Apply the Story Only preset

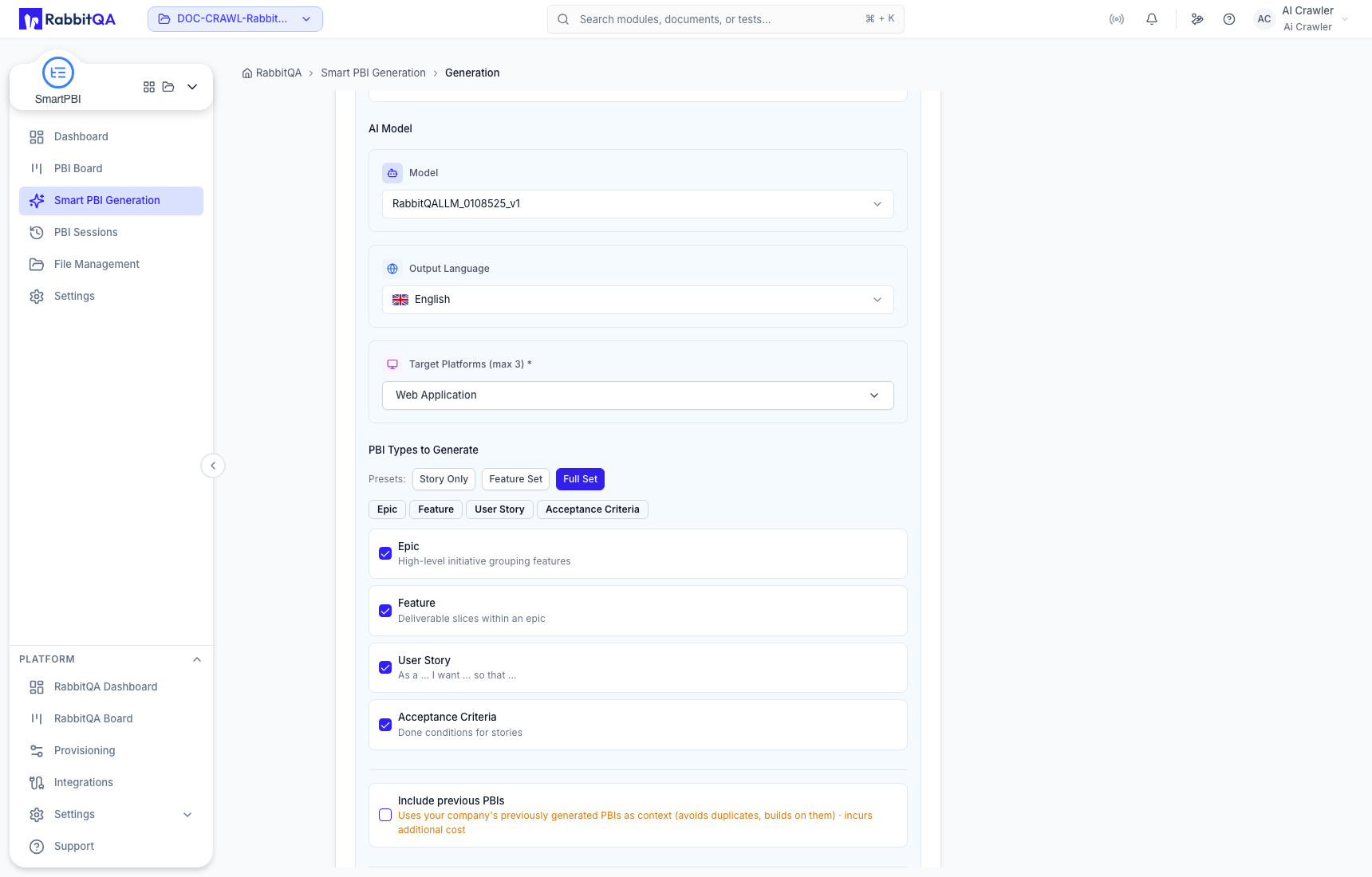point(444,479)
